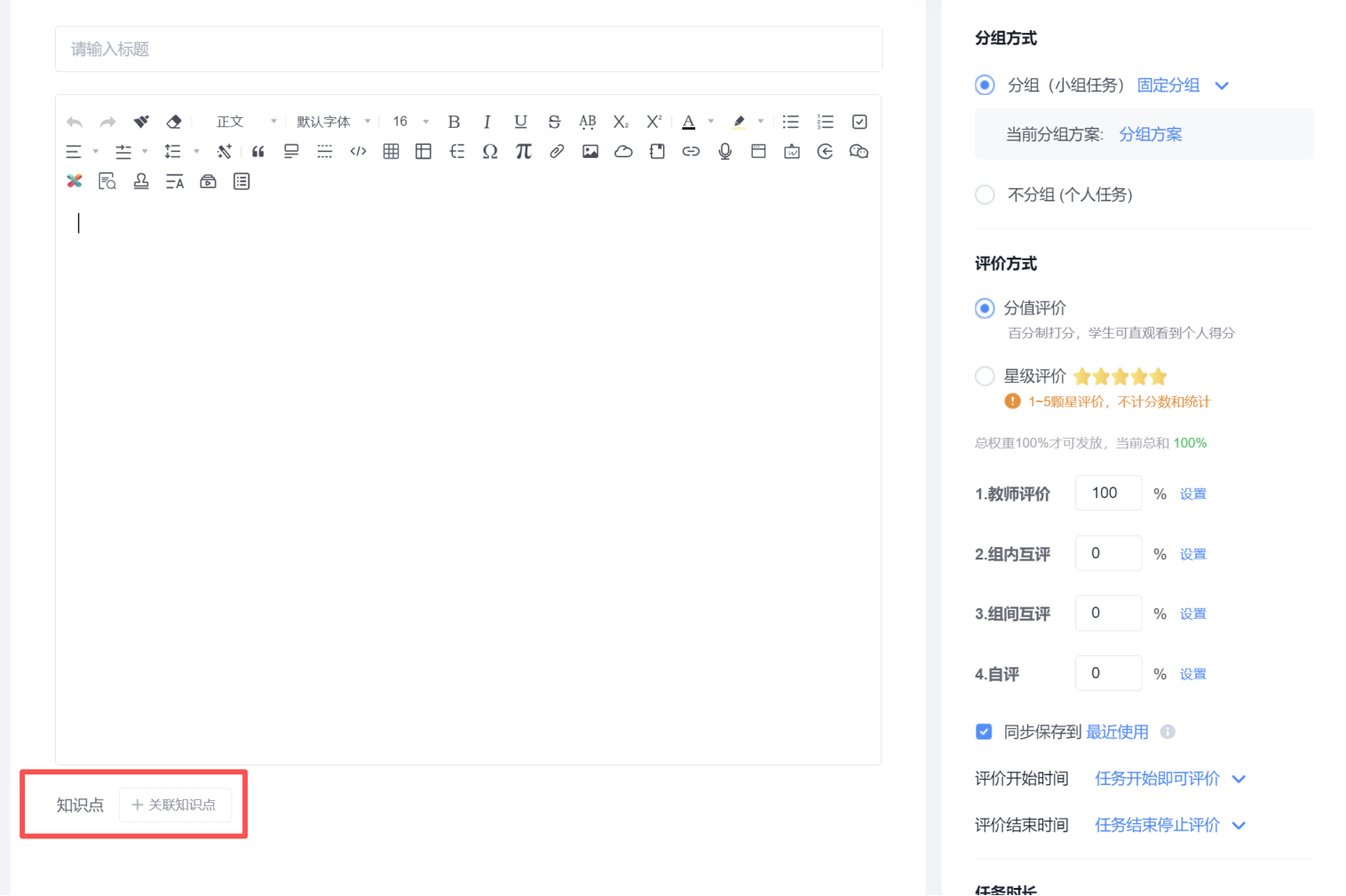This screenshot has height=896, width=1346.
Task: Insert an image
Action: click(x=590, y=152)
